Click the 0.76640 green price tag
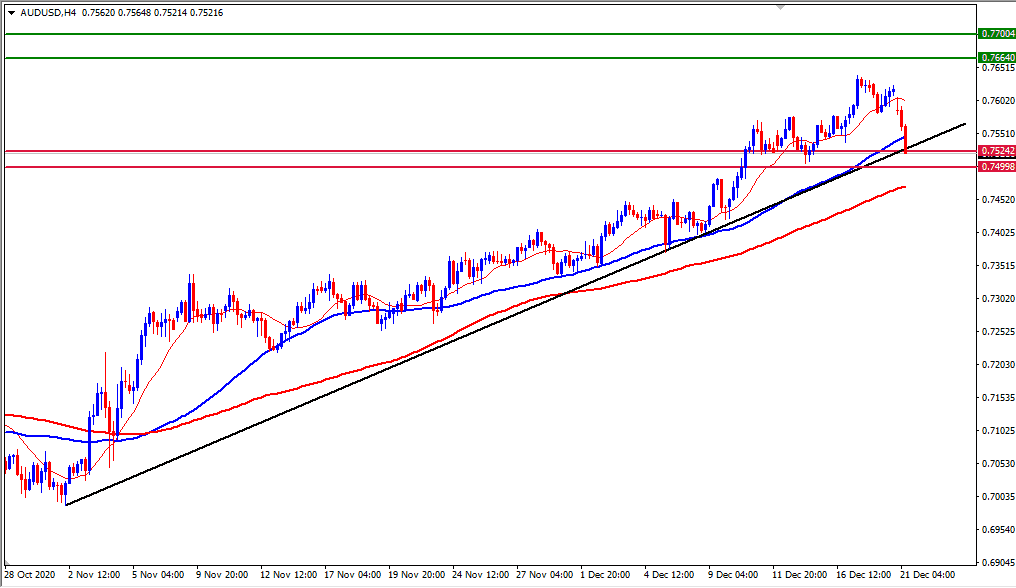This screenshot has width=1016, height=588. click(x=996, y=58)
